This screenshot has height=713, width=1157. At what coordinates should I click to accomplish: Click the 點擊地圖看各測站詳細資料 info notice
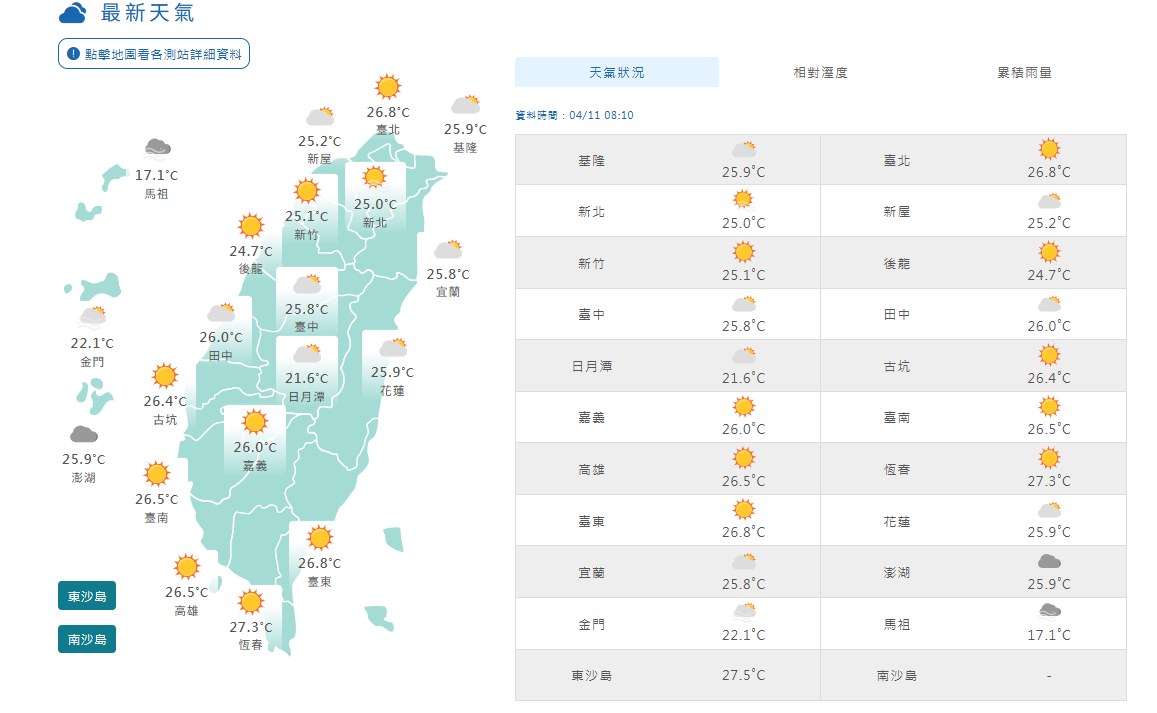(154, 54)
